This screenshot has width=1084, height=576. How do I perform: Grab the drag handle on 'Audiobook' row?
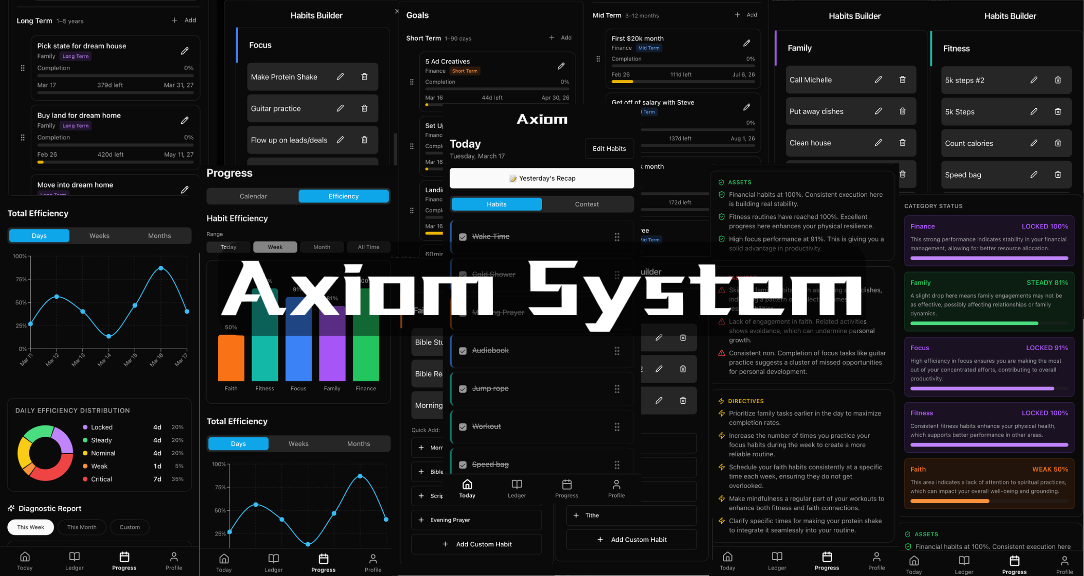(x=617, y=351)
